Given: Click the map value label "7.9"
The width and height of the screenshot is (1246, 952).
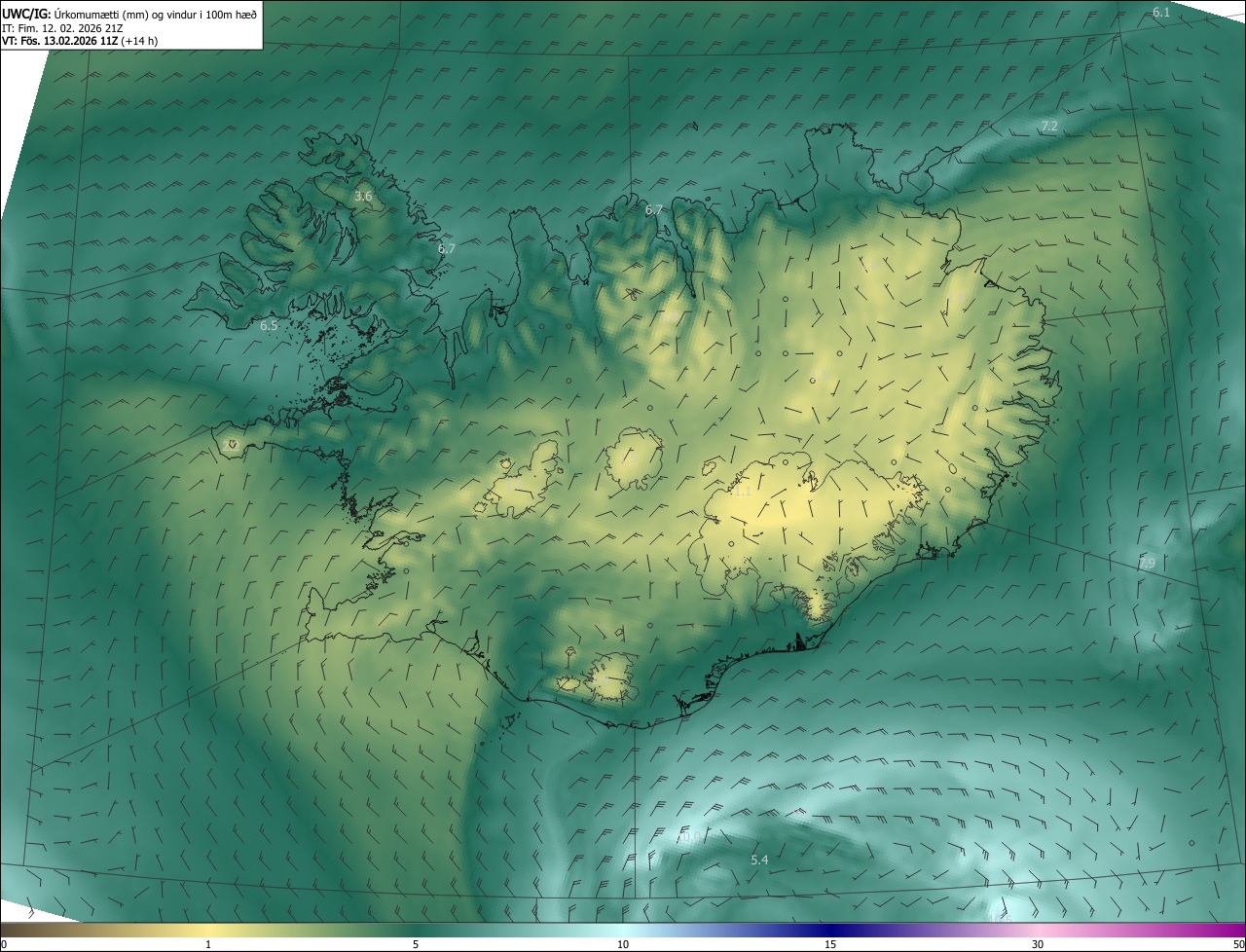Looking at the screenshot, I should click(x=1147, y=564).
